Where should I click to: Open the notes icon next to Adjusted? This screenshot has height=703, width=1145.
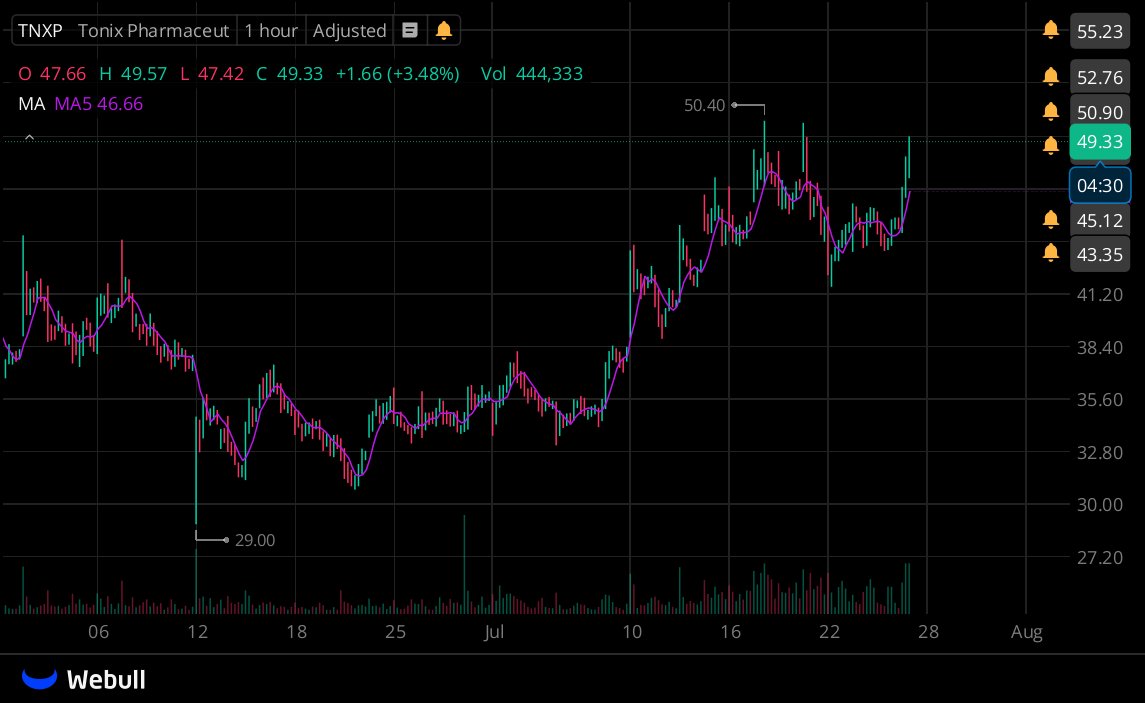coord(410,30)
